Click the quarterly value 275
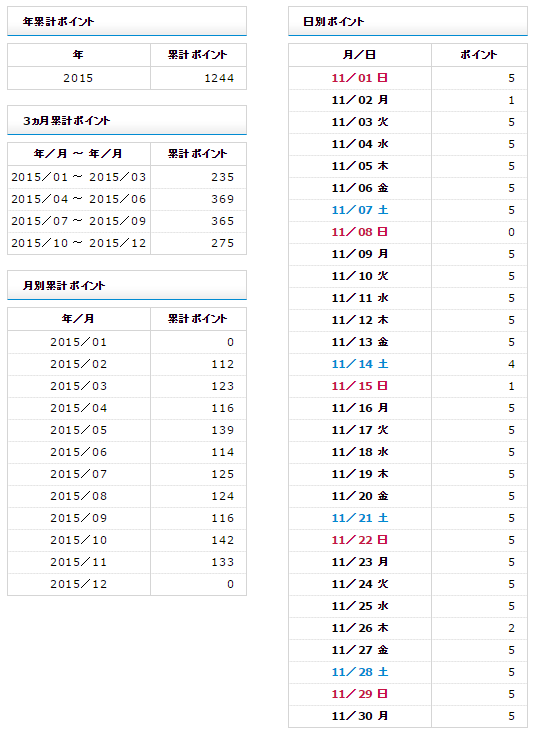 pyautogui.click(x=223, y=243)
